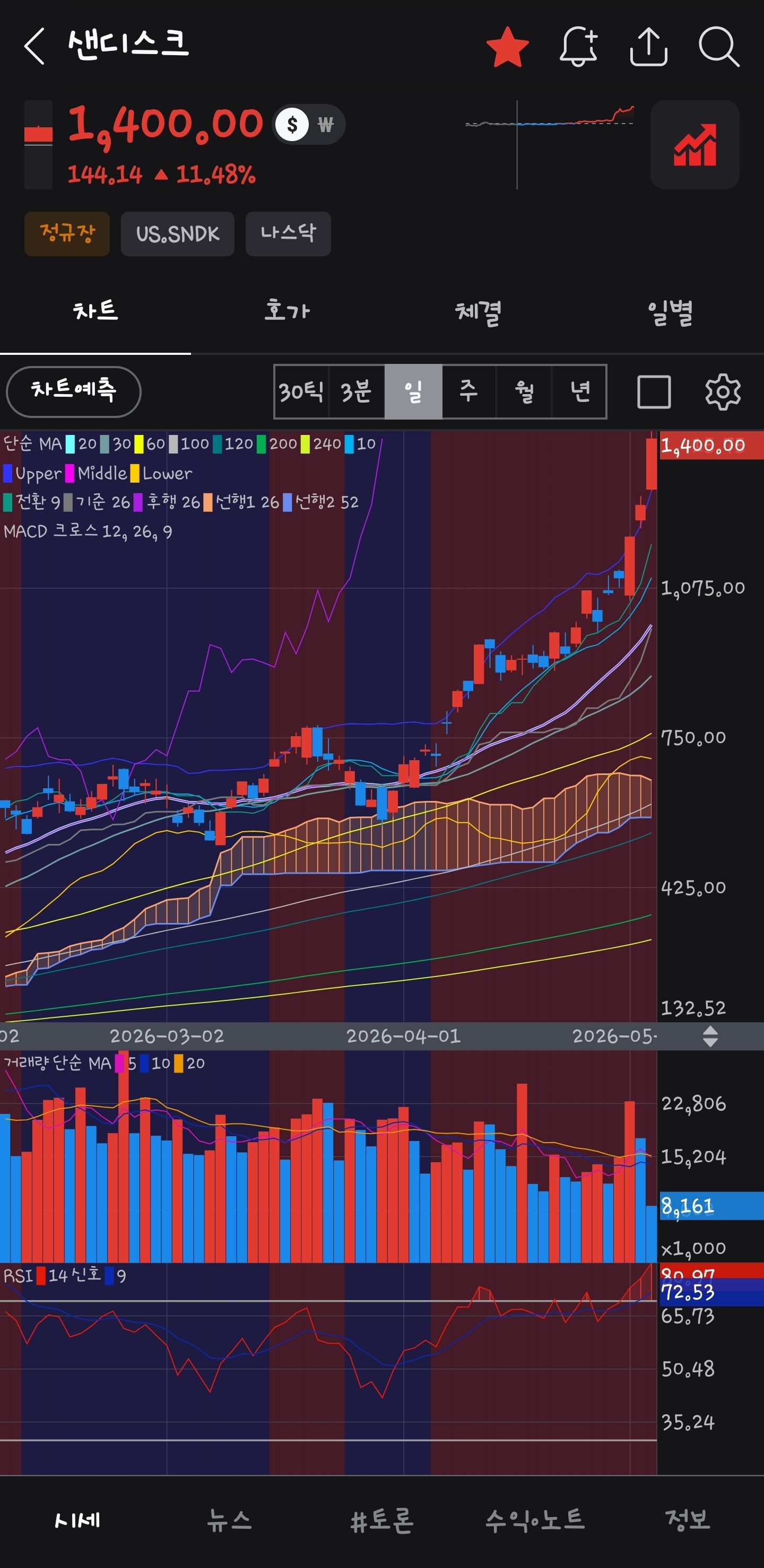764x1568 pixels.
Task: Click the MA 20 color swatch
Action: tap(70, 444)
